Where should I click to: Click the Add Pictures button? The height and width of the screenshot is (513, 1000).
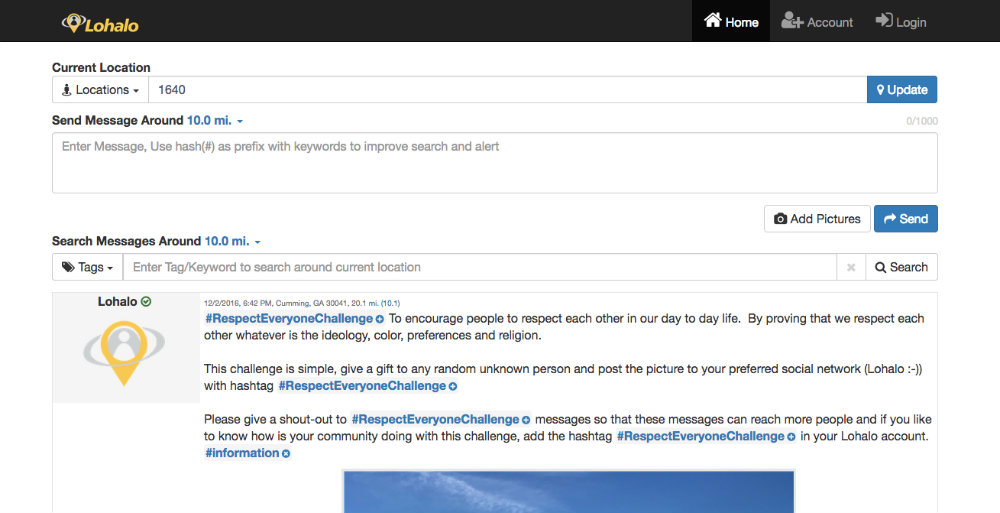point(817,219)
